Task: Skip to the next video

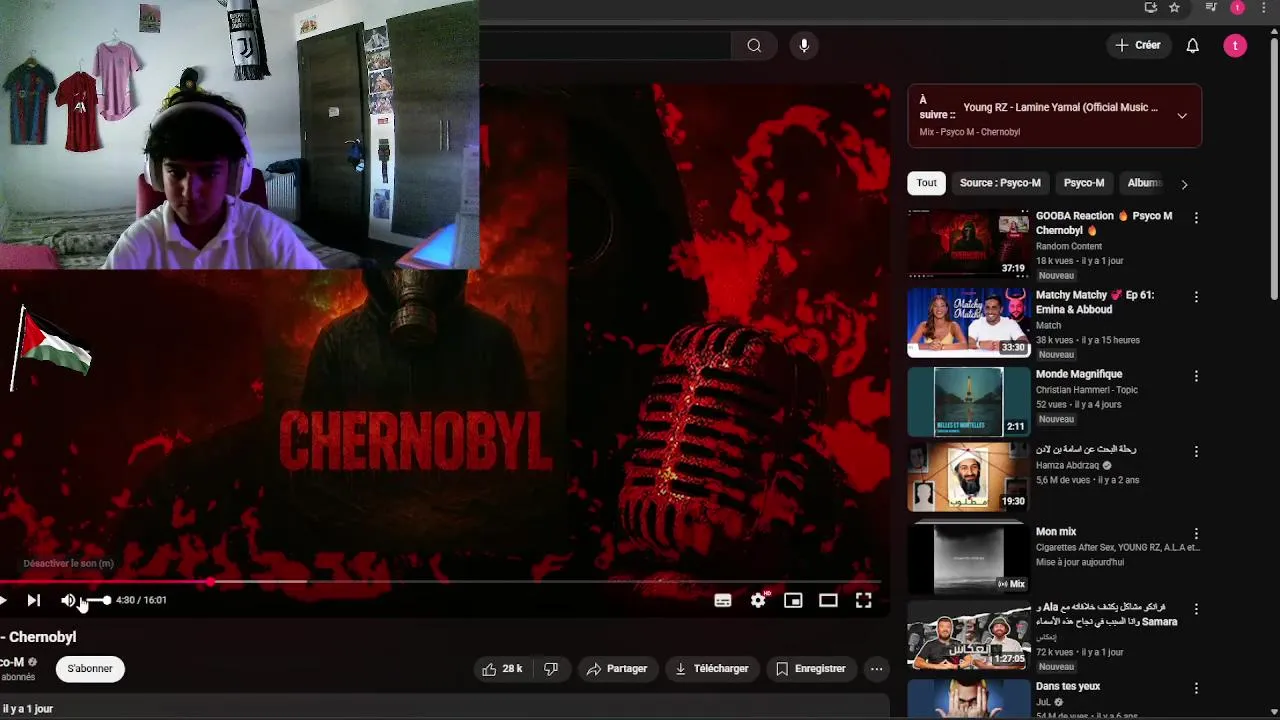Action: [x=33, y=600]
